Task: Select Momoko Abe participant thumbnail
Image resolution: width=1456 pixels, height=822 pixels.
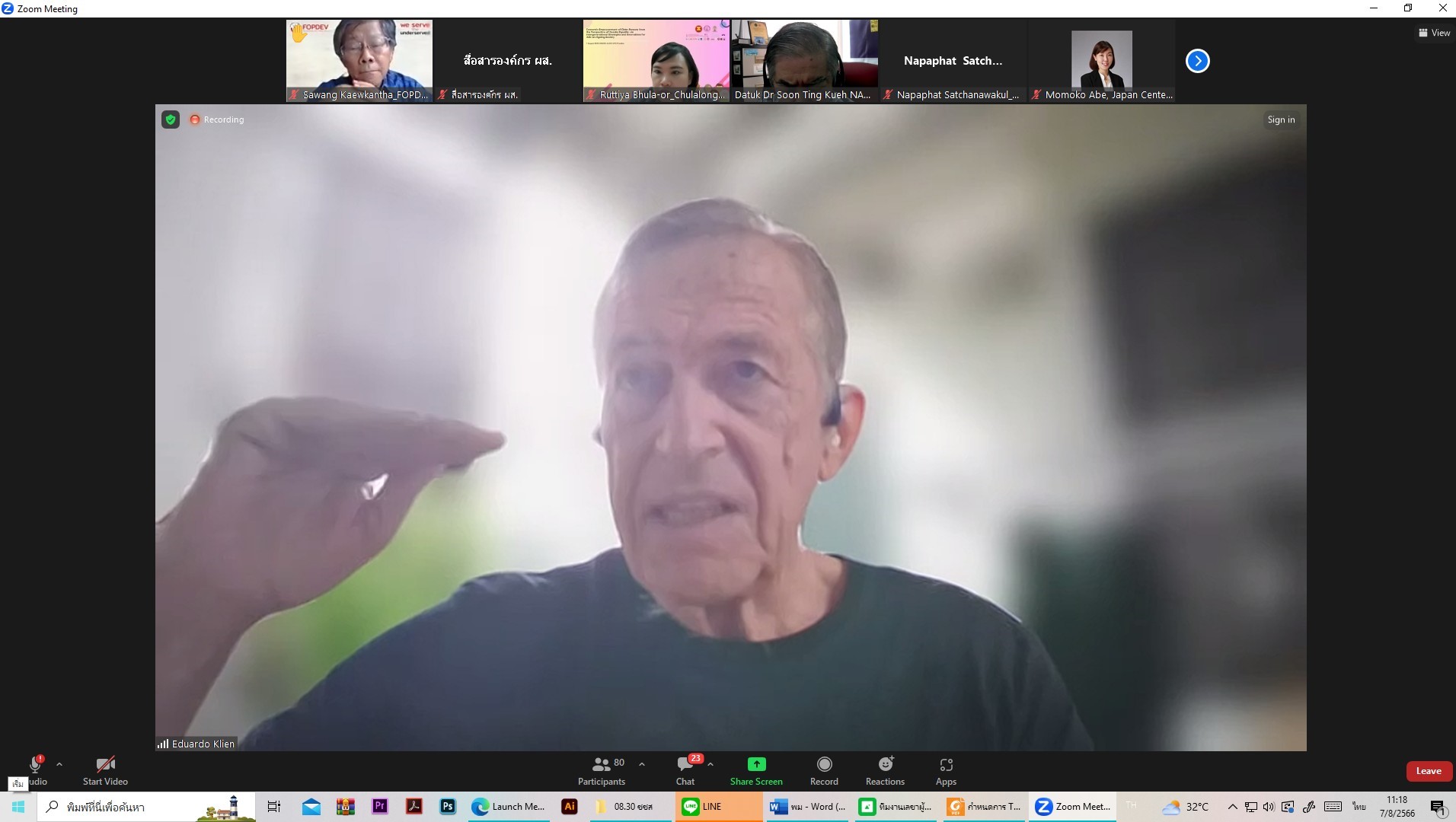Action: 1101,61
